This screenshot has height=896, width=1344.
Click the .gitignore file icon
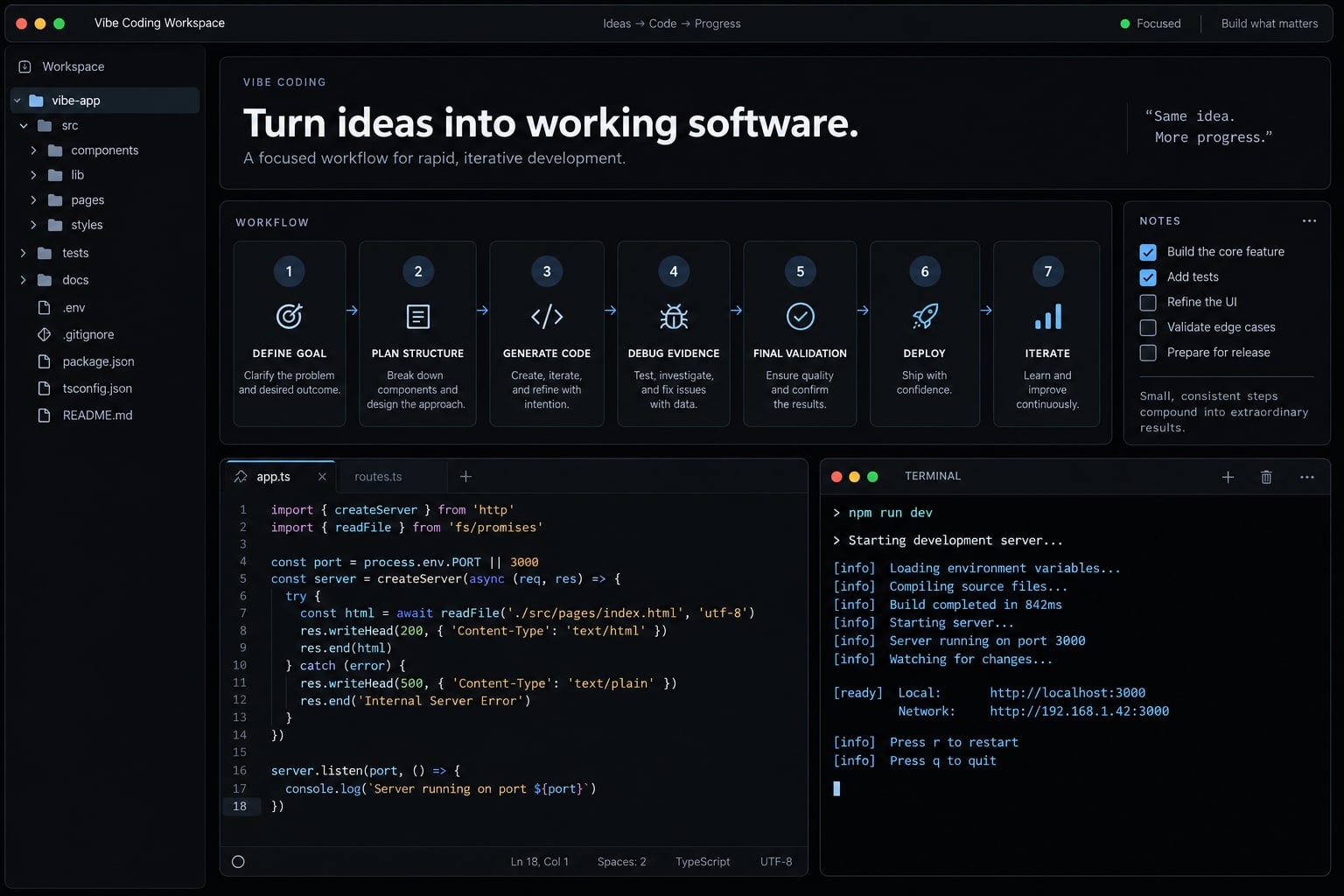coord(44,334)
